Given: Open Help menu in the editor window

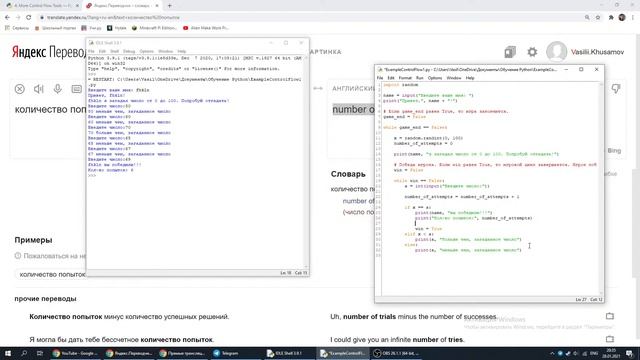Looking at the screenshot, I should pyautogui.click(x=470, y=78).
